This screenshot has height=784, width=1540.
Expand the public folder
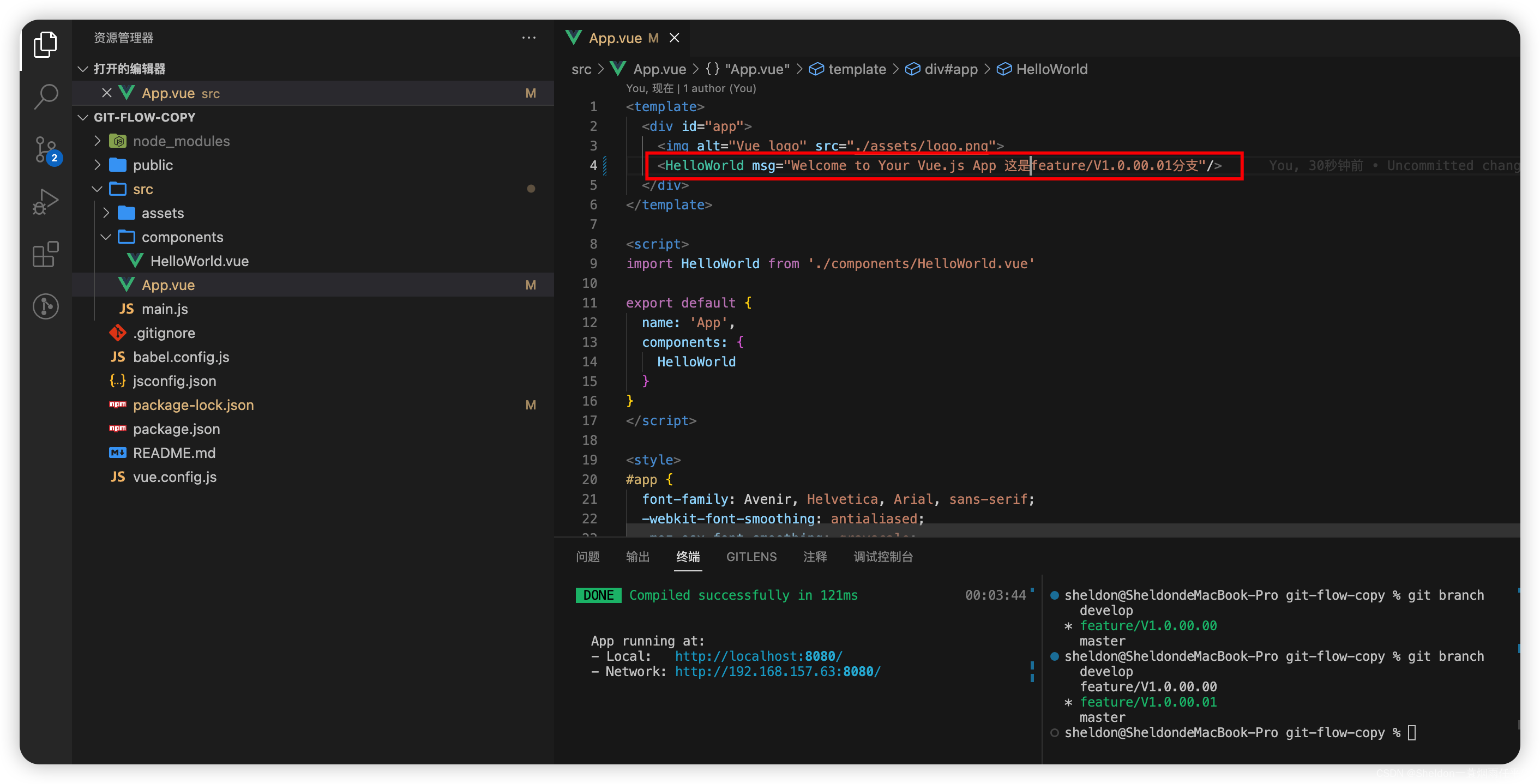coord(98,165)
